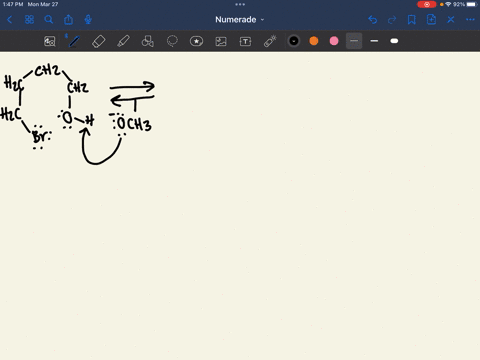The height and width of the screenshot is (360, 480).
Task: Tap the three-dot multitasking control
Action: click(x=240, y=4)
